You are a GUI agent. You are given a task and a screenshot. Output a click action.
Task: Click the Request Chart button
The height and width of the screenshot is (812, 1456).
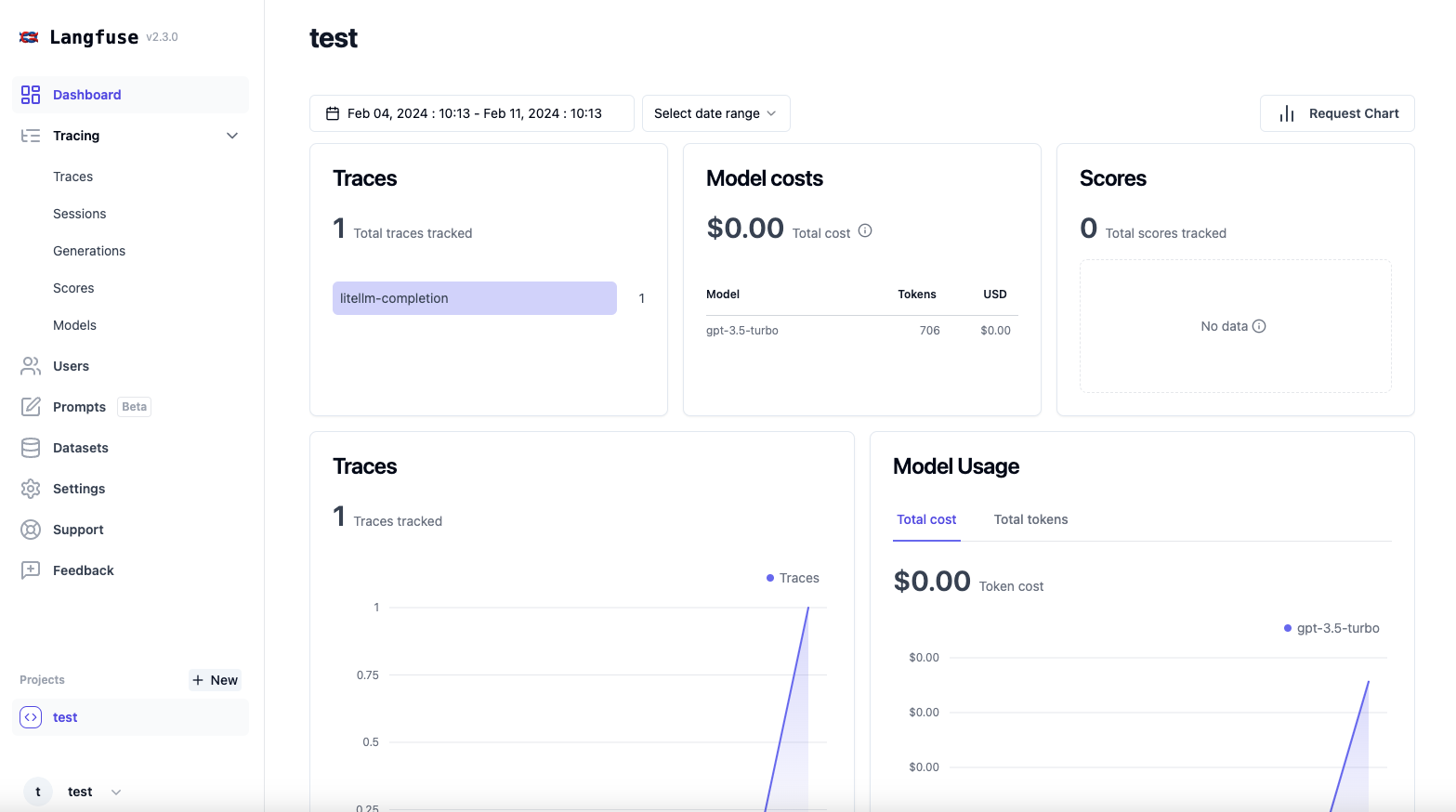pyautogui.click(x=1336, y=112)
